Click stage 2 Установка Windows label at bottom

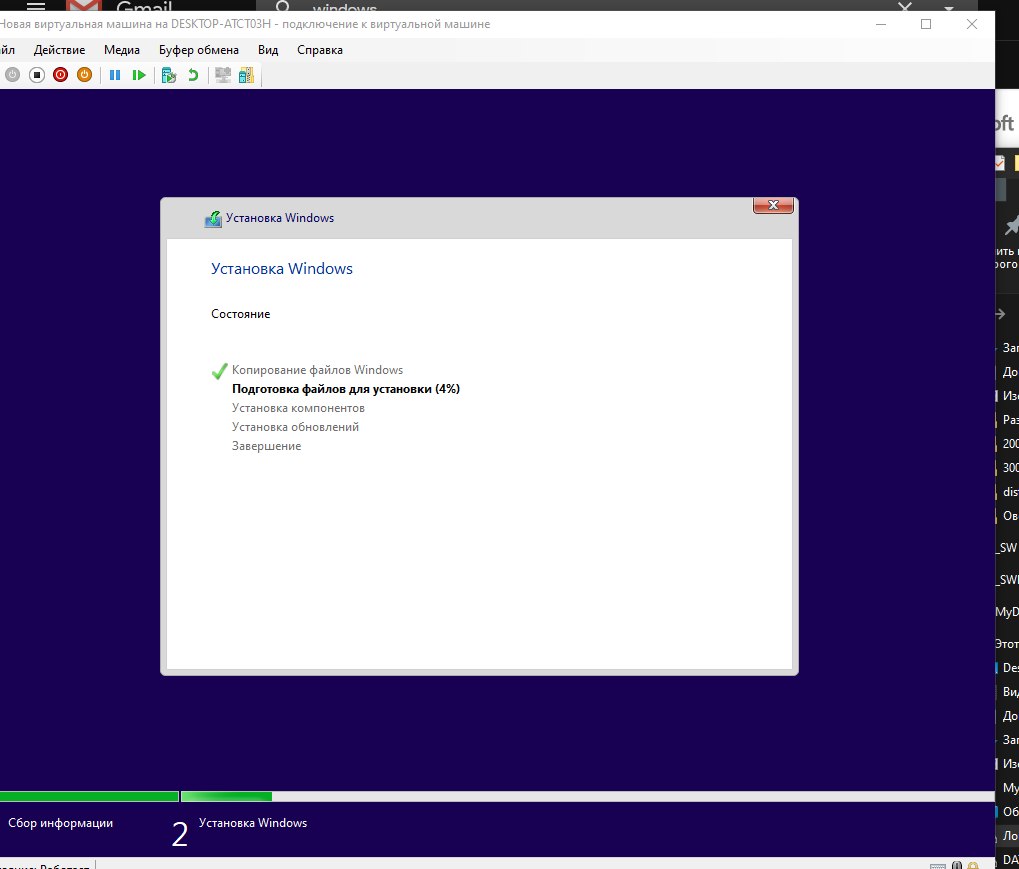point(253,823)
